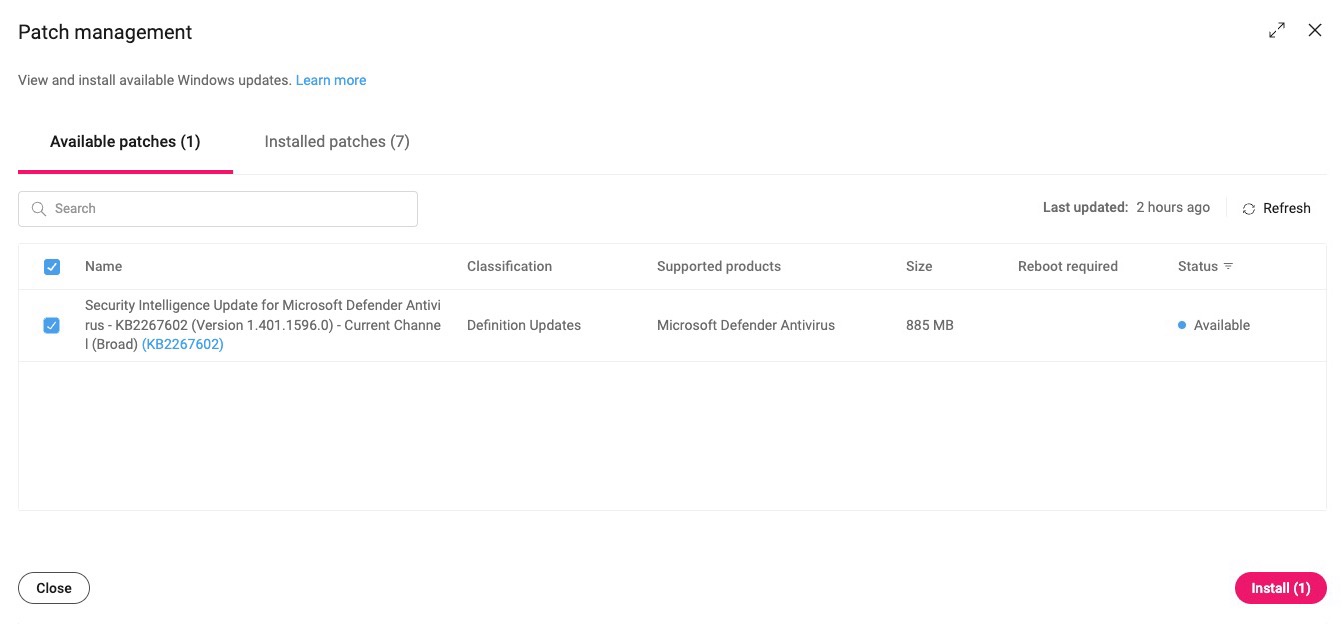
Task: Click the Refresh circular arrows icon
Action: (1249, 209)
